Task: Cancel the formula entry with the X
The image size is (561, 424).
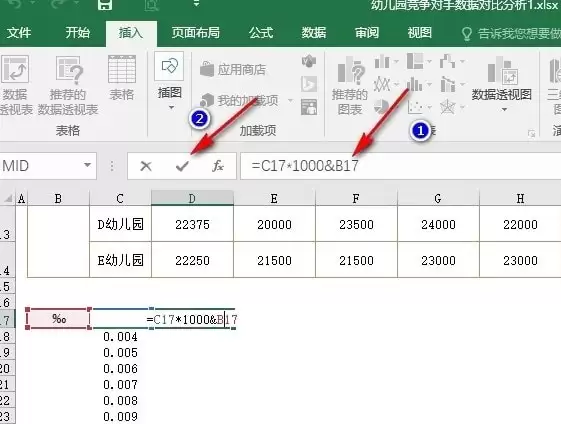Action: coord(146,166)
